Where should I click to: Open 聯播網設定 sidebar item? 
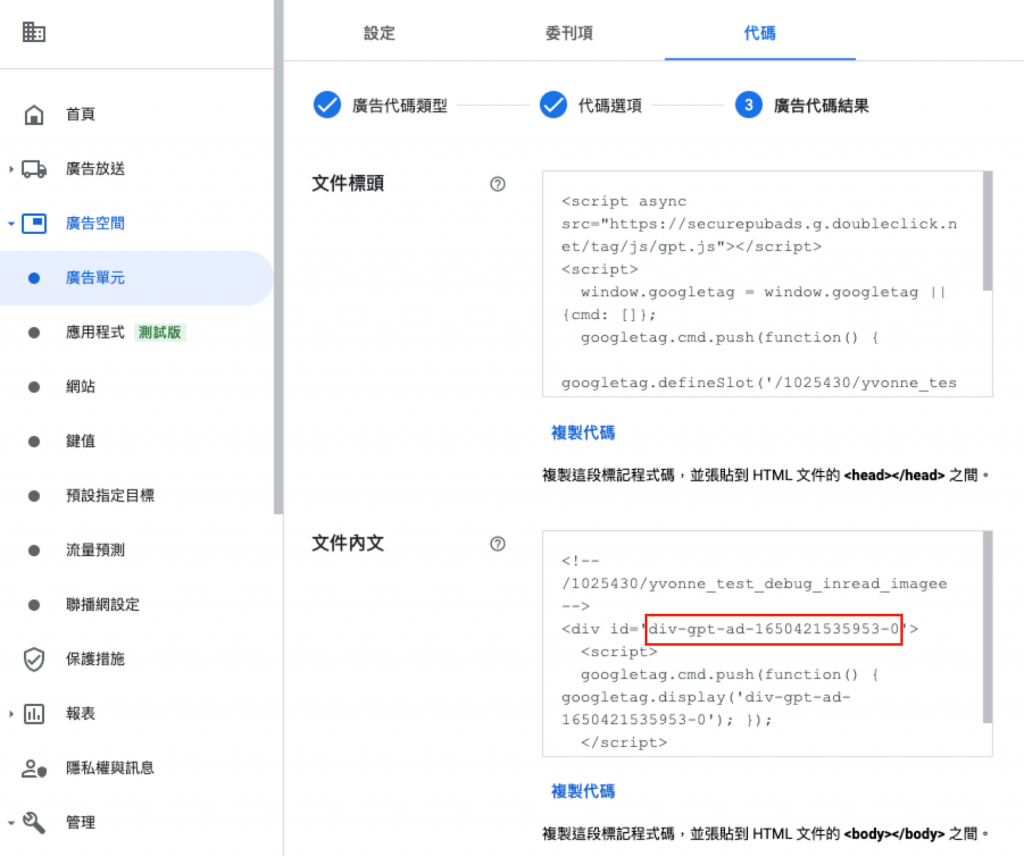(136, 605)
